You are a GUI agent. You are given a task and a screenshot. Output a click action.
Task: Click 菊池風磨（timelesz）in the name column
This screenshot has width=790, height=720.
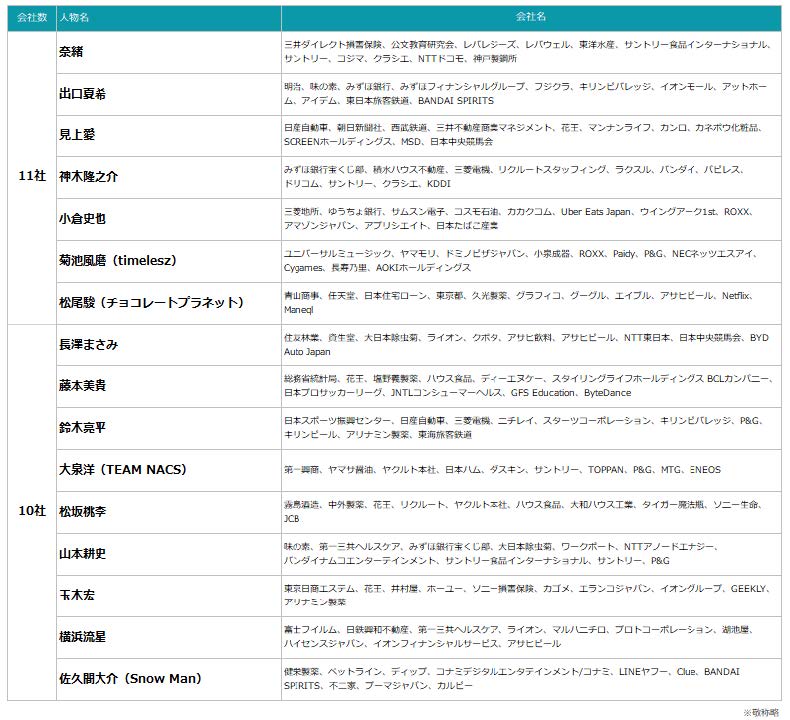118,260
